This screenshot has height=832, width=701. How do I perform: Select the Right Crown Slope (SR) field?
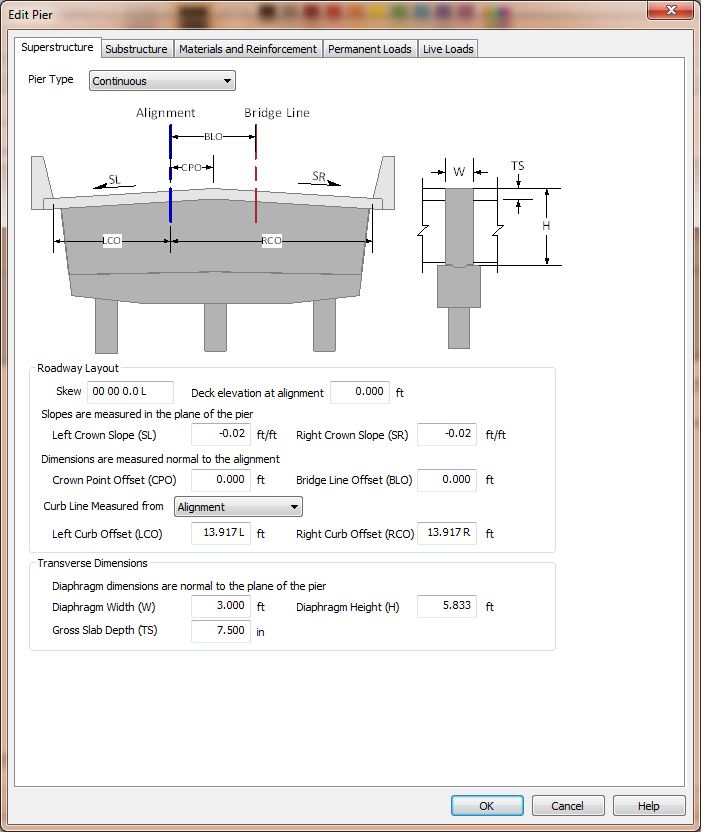pos(446,435)
